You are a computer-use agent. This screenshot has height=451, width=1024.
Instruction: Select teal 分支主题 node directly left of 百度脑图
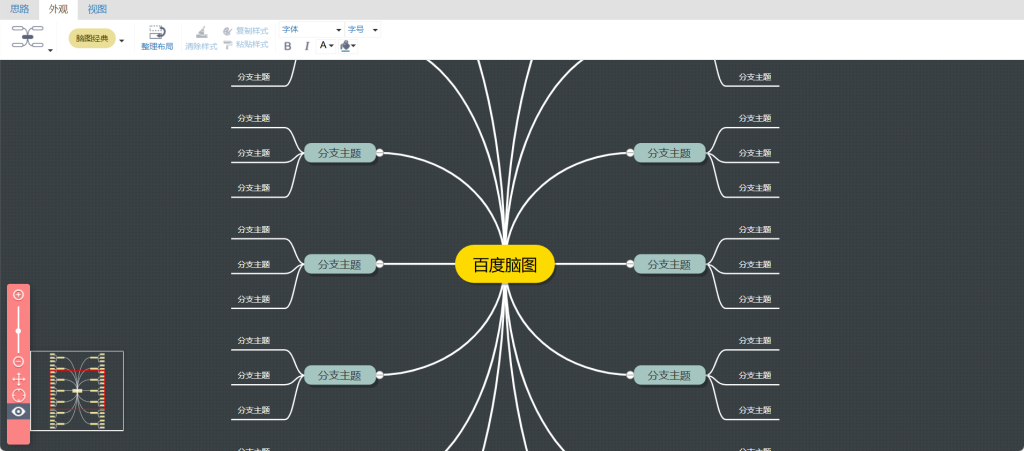[x=340, y=264]
